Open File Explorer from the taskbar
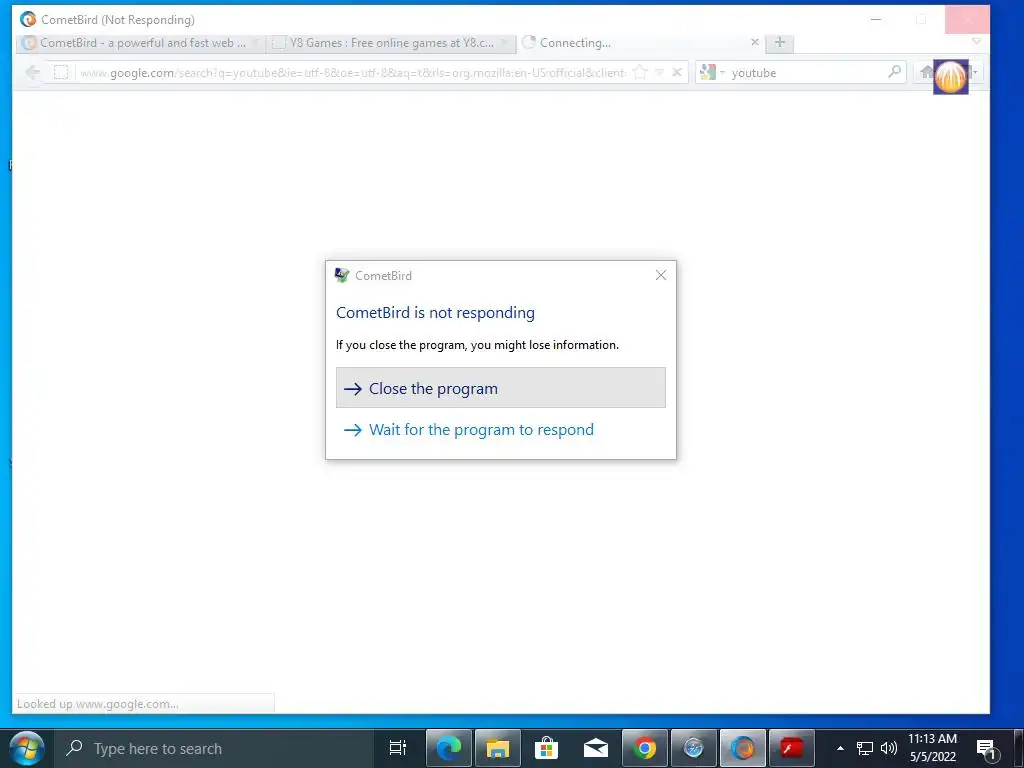 tap(498, 748)
